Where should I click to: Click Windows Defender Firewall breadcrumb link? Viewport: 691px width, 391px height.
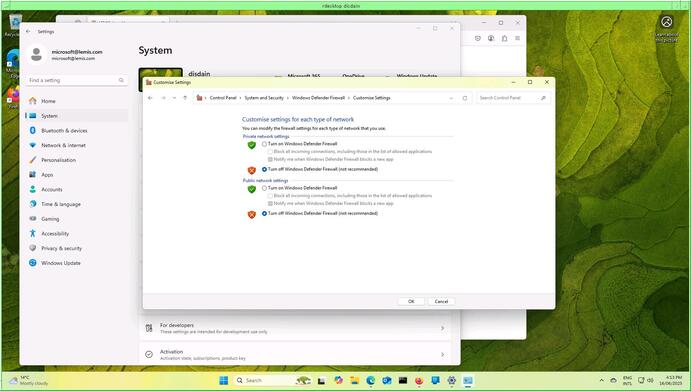(x=318, y=98)
